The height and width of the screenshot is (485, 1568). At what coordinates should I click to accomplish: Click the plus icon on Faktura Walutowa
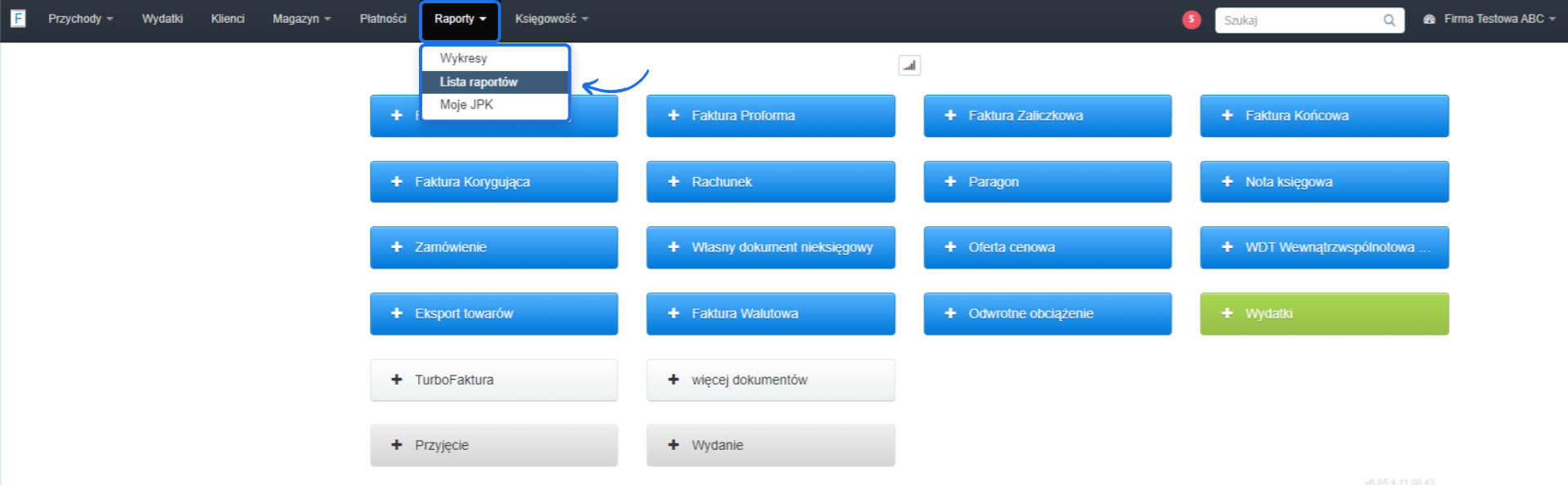[674, 313]
